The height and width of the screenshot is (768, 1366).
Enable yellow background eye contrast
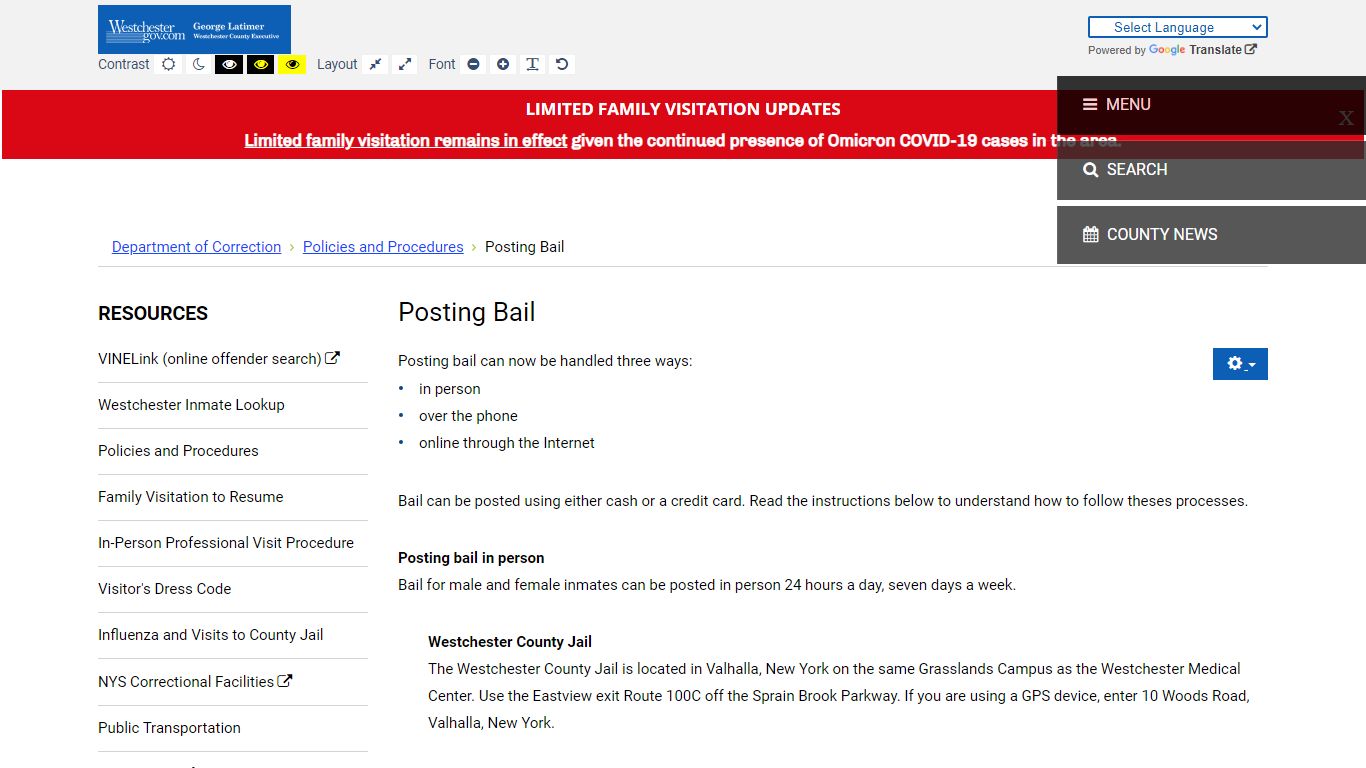pos(292,64)
